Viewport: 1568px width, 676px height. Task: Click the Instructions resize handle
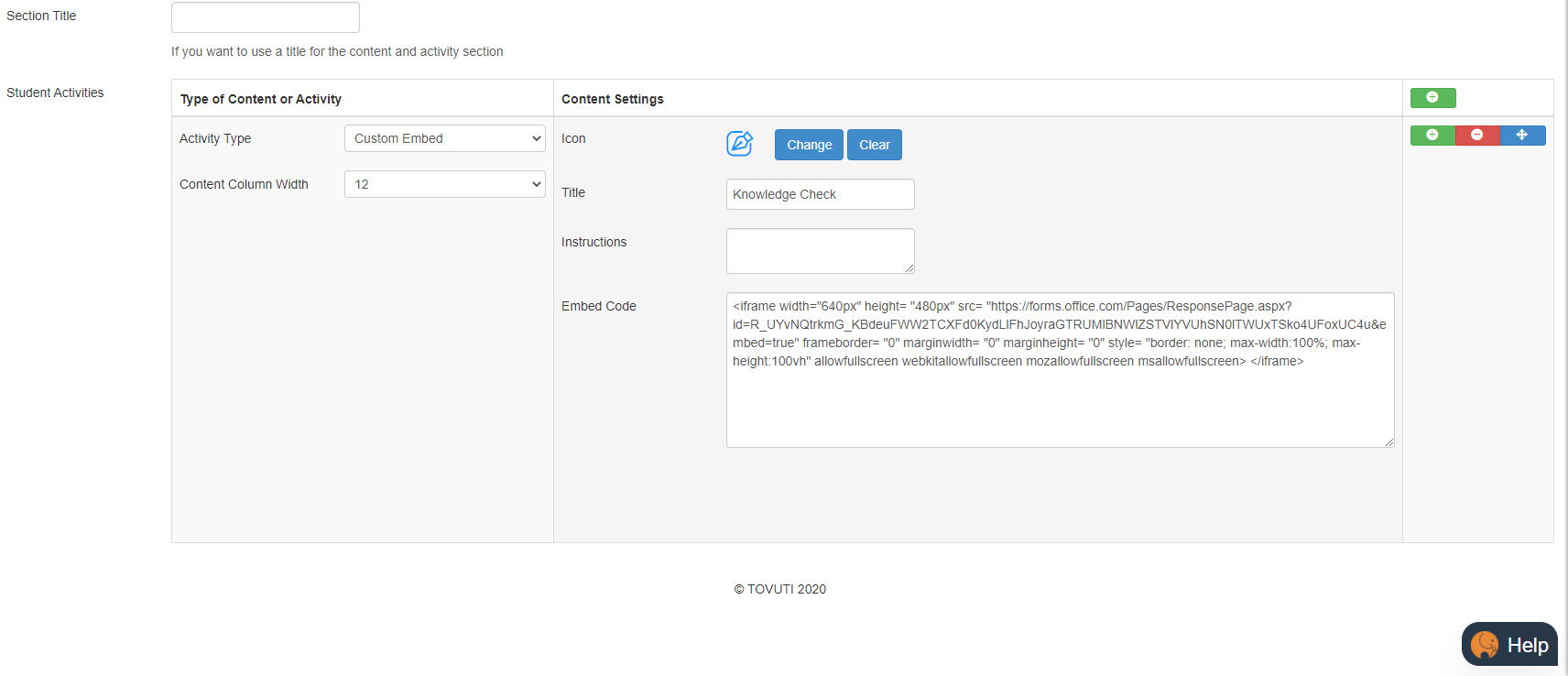click(x=909, y=267)
